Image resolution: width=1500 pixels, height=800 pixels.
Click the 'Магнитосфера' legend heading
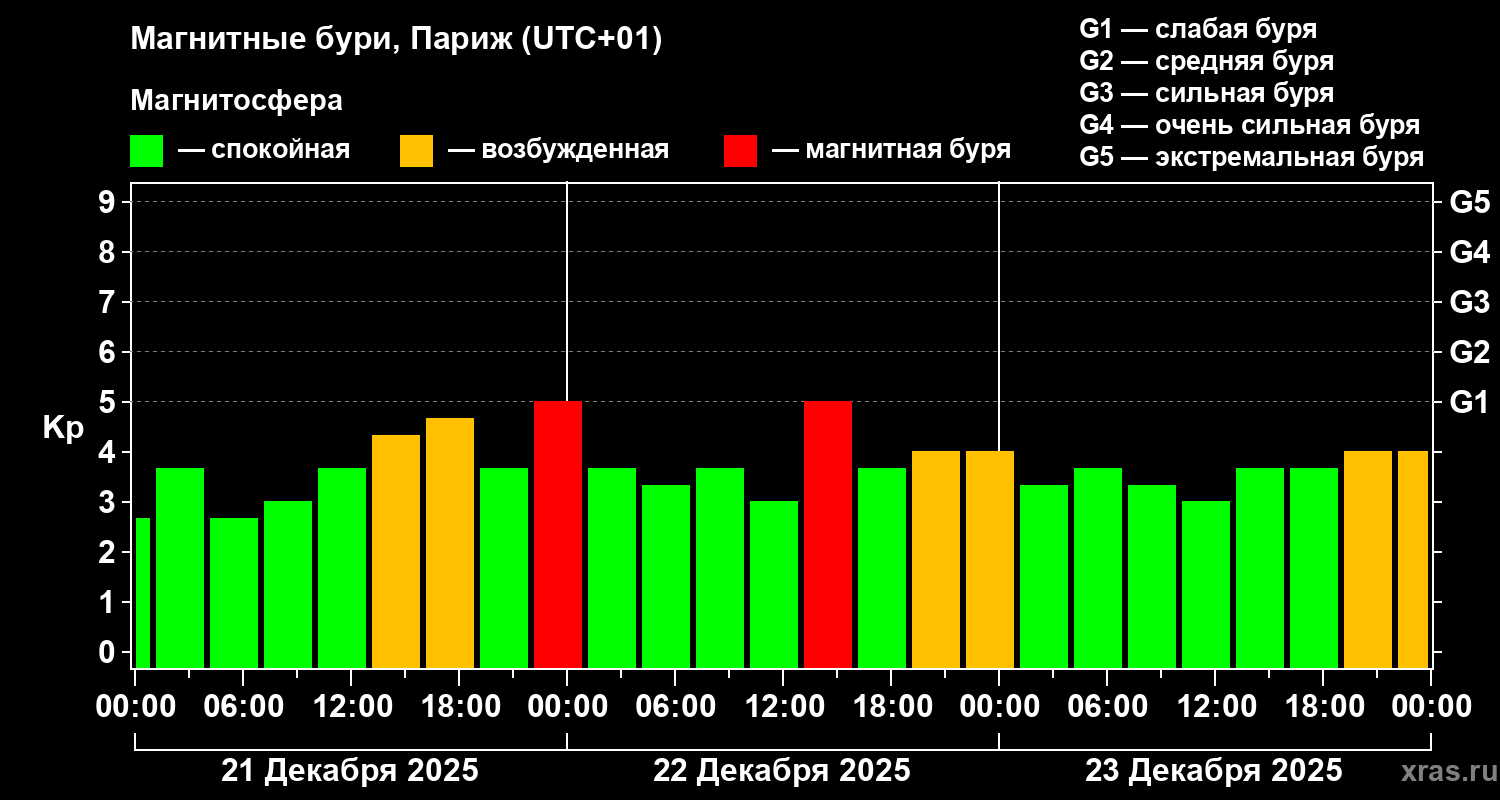pyautogui.click(x=237, y=101)
